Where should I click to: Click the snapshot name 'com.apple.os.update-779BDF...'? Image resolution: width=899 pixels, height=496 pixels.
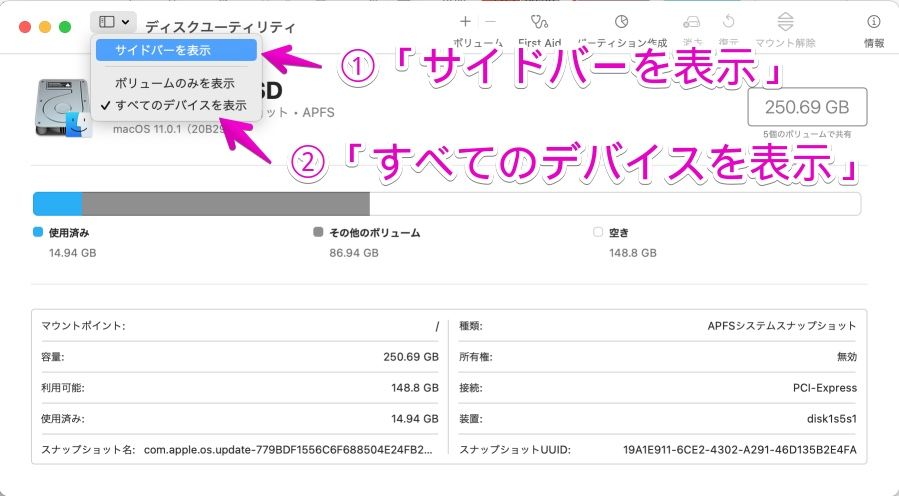point(288,450)
